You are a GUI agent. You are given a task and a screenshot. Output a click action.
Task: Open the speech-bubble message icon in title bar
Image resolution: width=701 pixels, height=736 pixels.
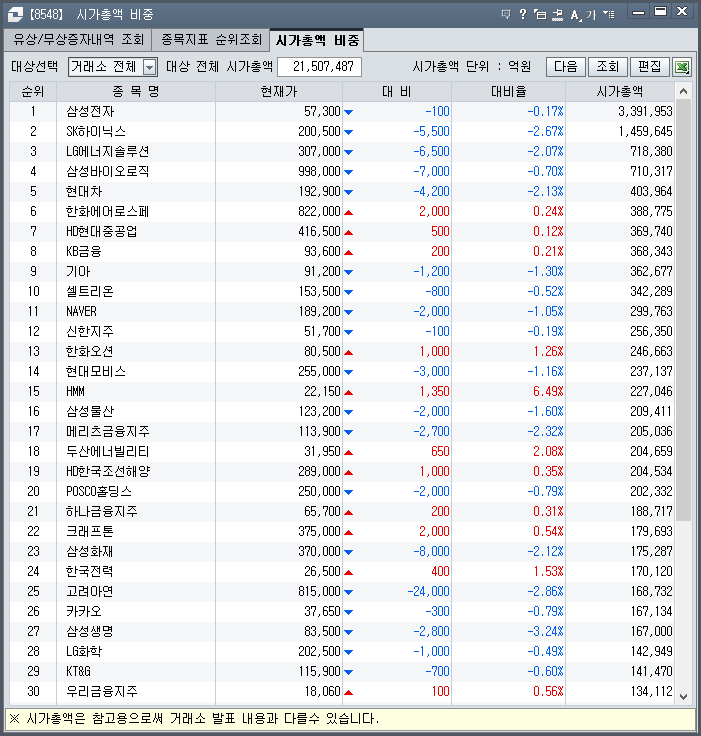(506, 14)
